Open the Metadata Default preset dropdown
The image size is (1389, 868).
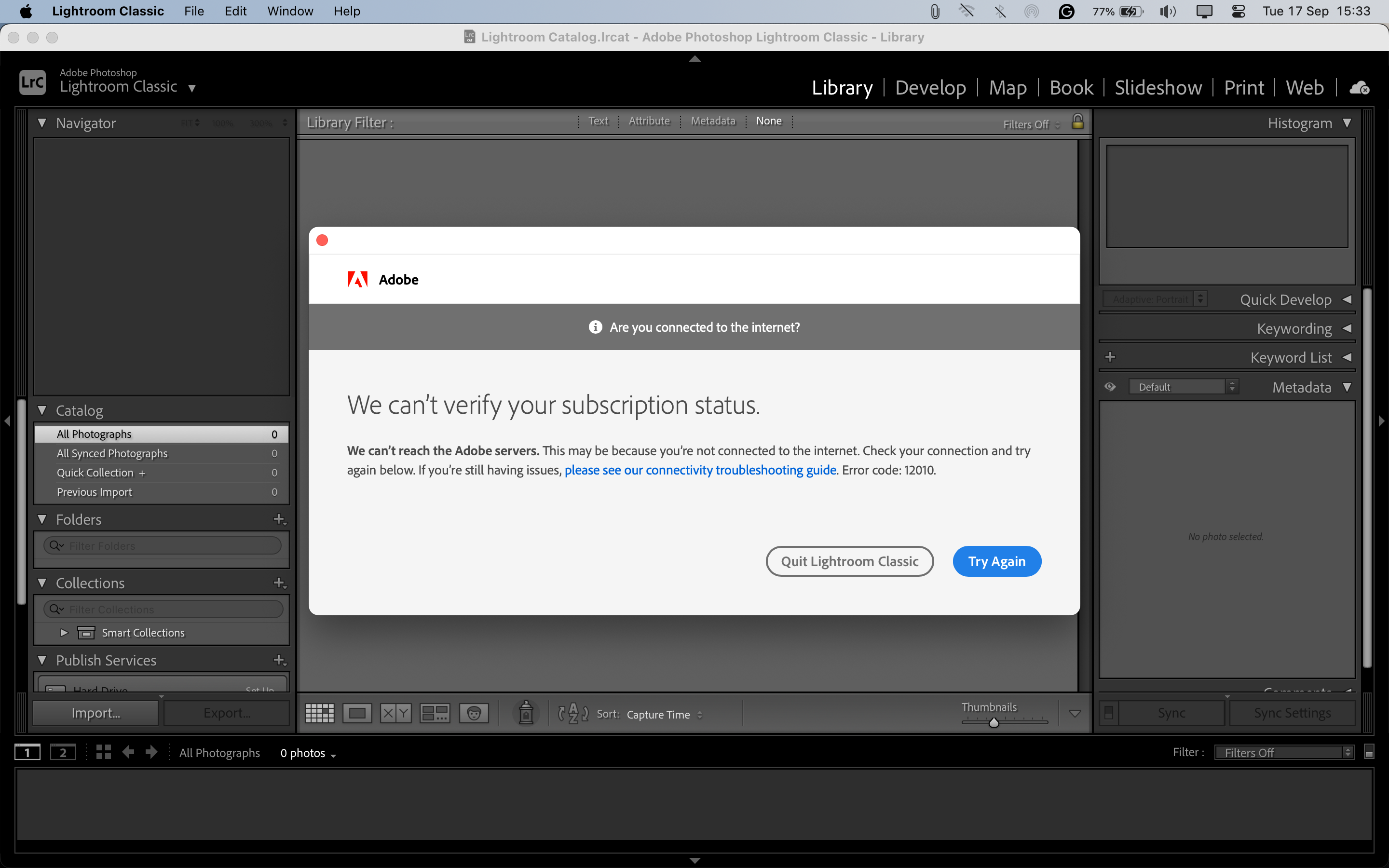click(1183, 387)
